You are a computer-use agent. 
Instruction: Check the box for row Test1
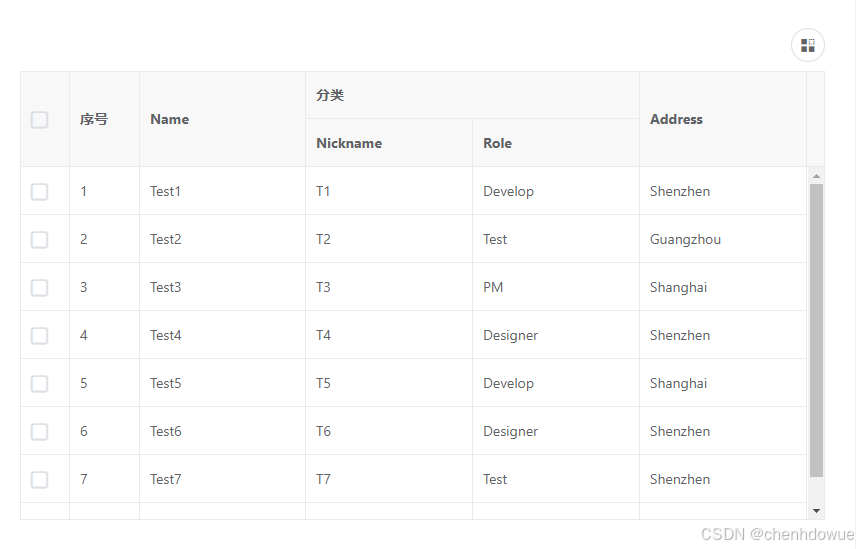click(x=39, y=192)
